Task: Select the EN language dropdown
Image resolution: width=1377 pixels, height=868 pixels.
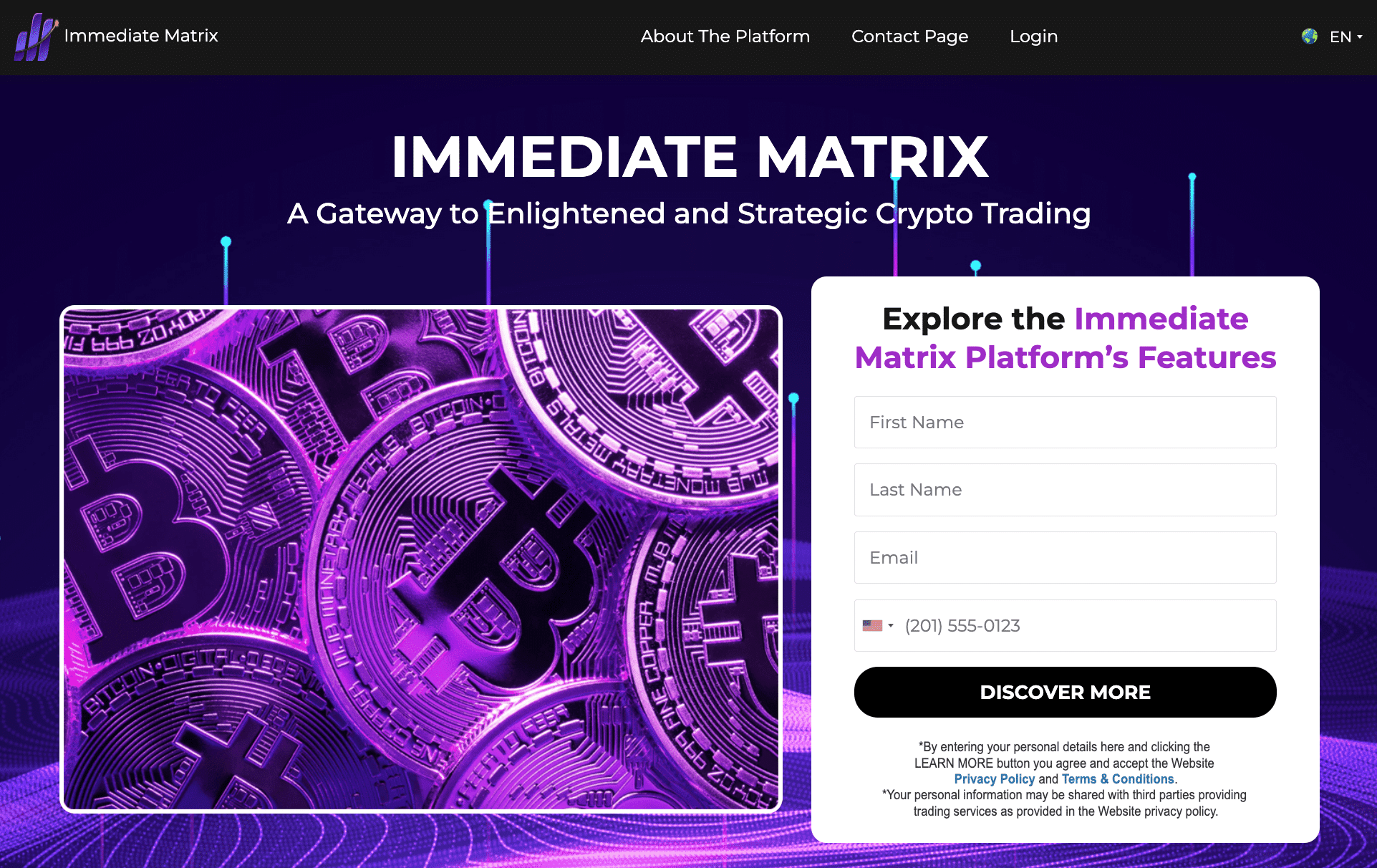Action: tap(1340, 36)
